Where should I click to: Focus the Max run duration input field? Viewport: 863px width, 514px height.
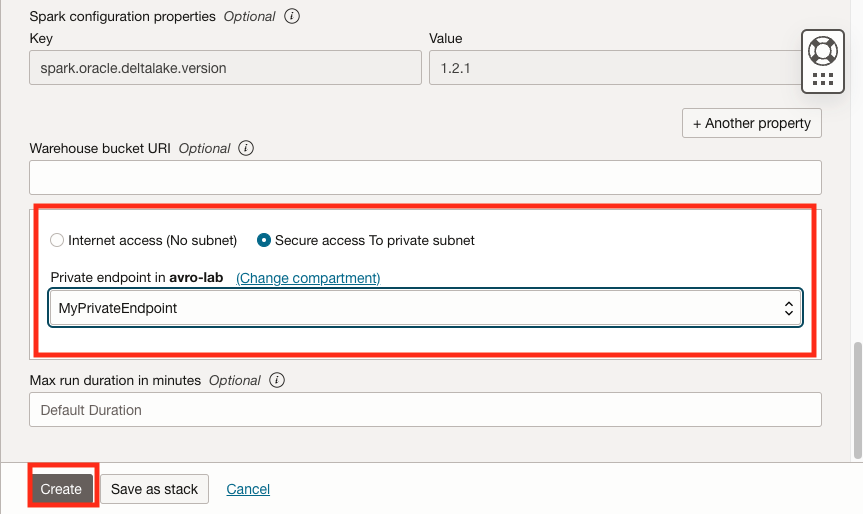pos(425,410)
